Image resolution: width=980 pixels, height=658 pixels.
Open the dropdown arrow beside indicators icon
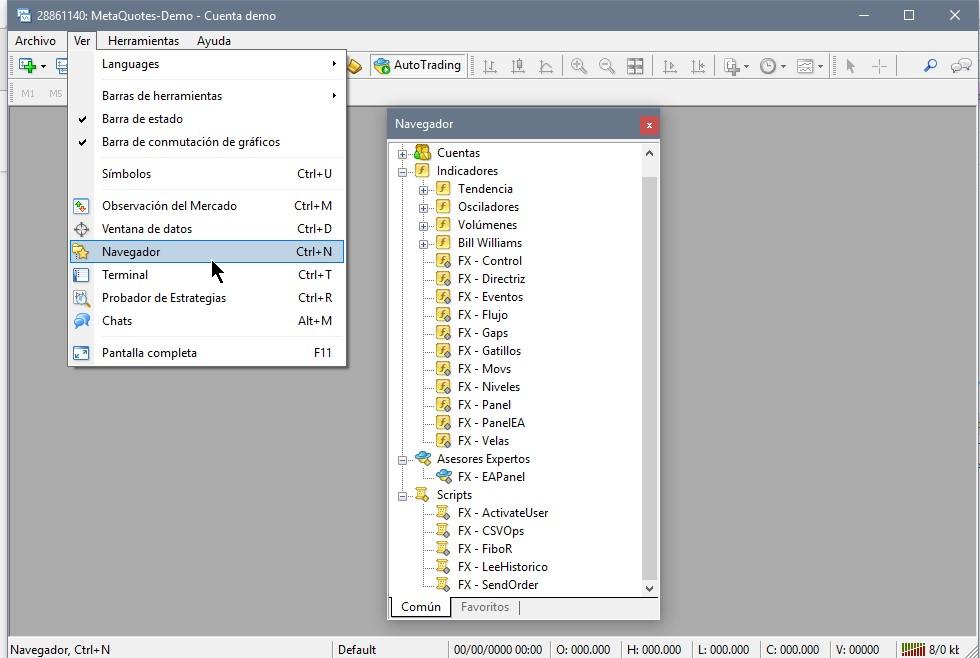(x=746, y=66)
